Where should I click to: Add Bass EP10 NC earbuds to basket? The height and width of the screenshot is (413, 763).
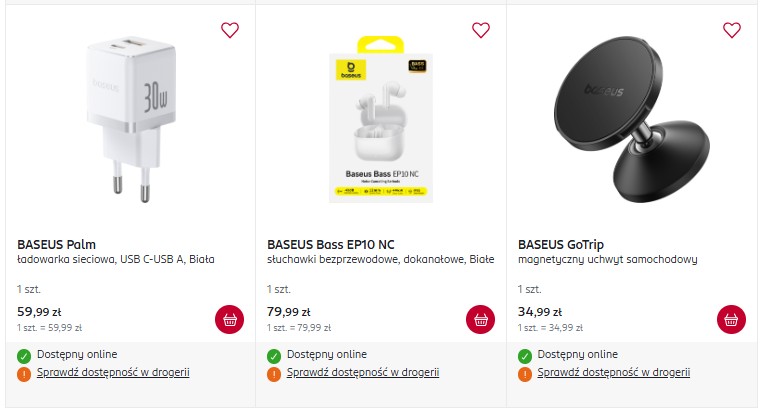pyautogui.click(x=481, y=320)
